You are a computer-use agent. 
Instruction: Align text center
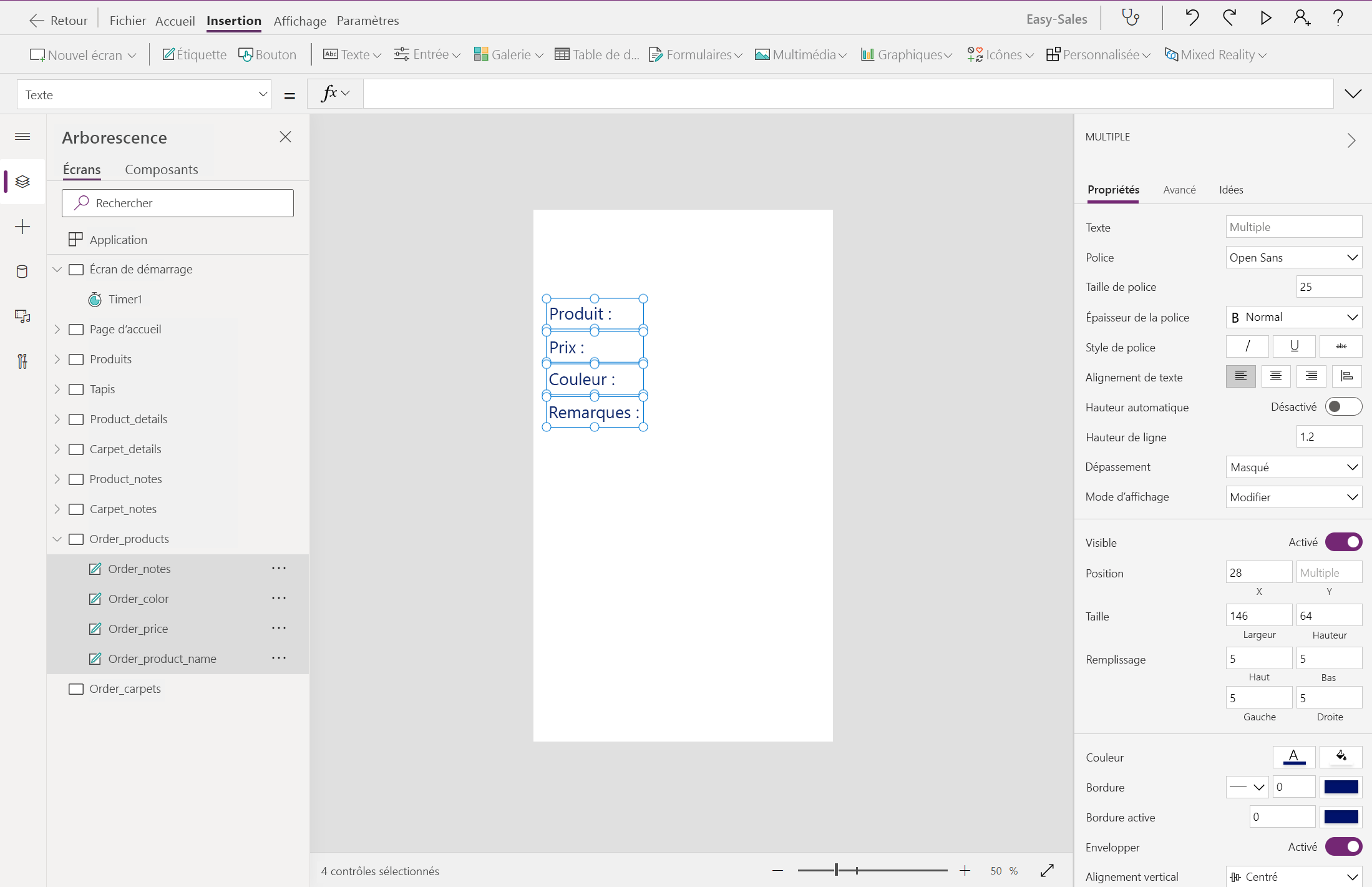(1276, 376)
